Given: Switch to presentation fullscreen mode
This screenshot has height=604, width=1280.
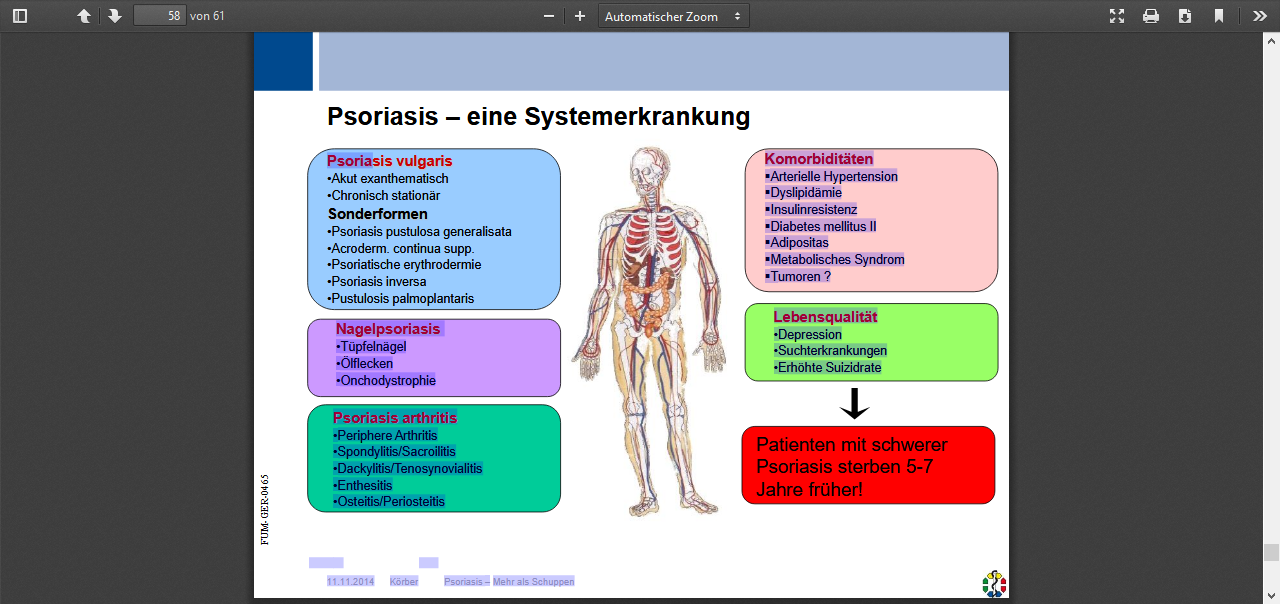Looking at the screenshot, I should pos(1117,16).
